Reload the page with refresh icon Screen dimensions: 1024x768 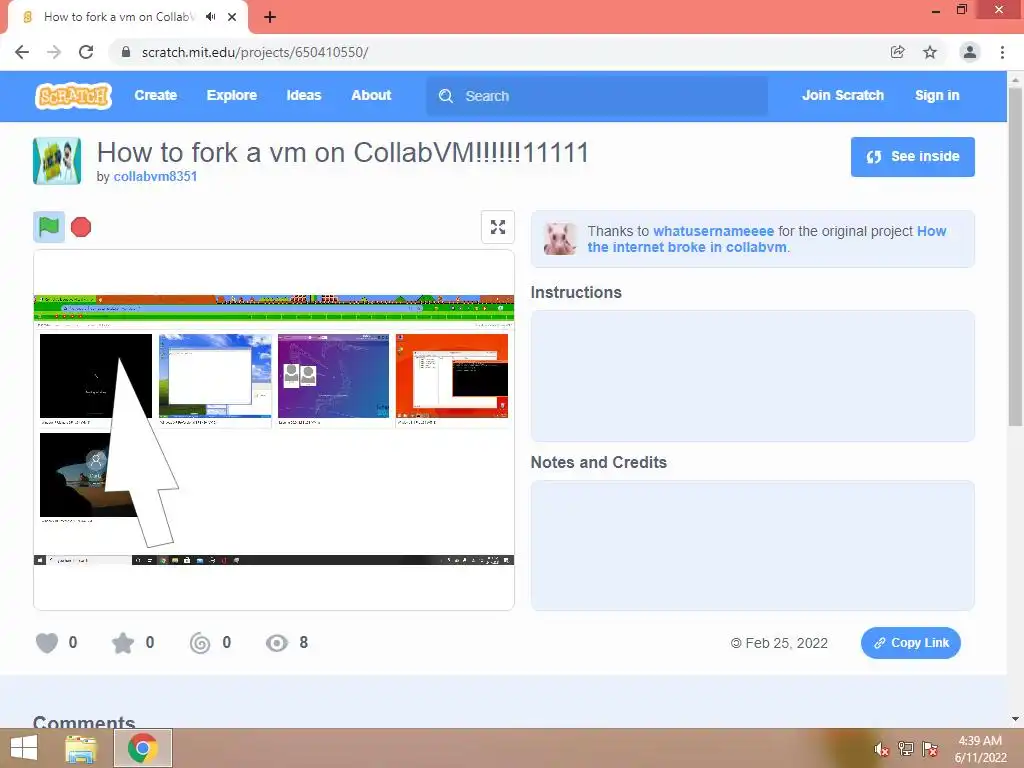pos(86,52)
